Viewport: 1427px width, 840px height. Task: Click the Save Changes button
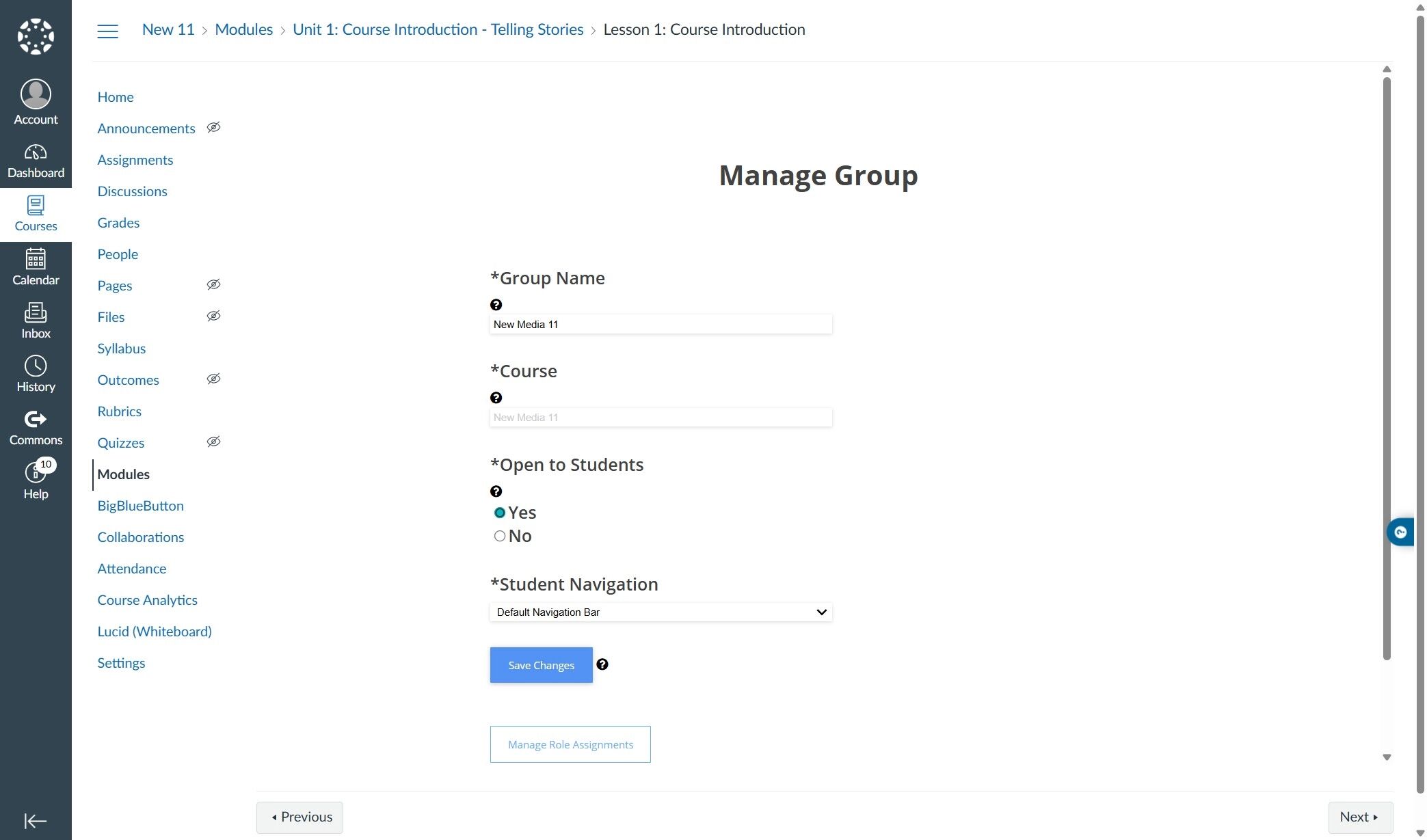click(x=541, y=665)
